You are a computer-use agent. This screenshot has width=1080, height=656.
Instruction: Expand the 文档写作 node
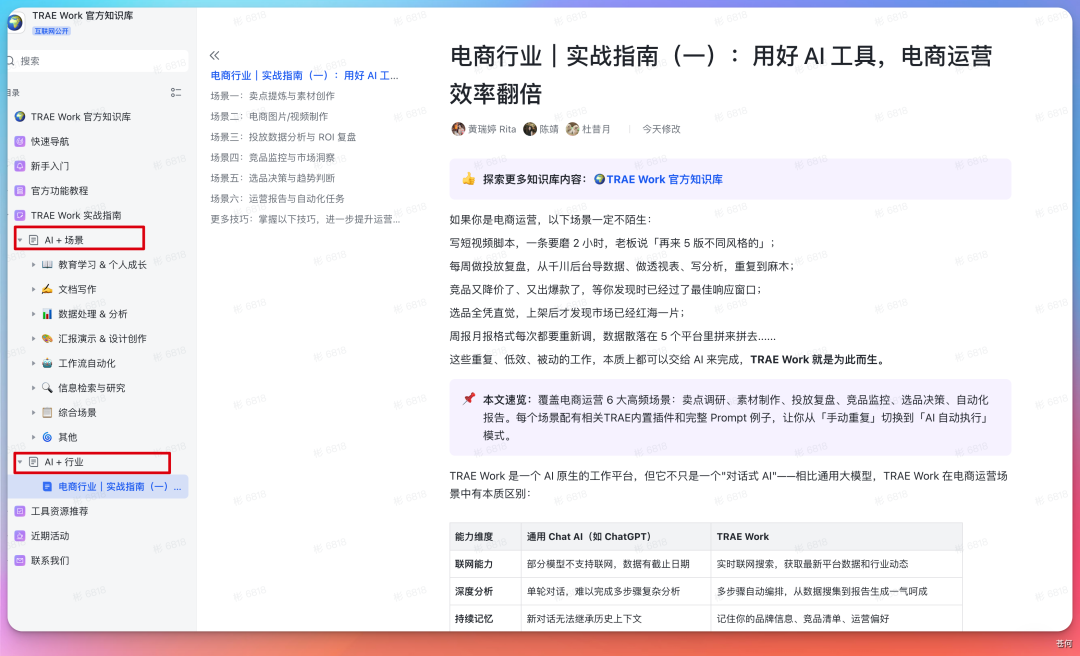pyautogui.click(x=33, y=289)
